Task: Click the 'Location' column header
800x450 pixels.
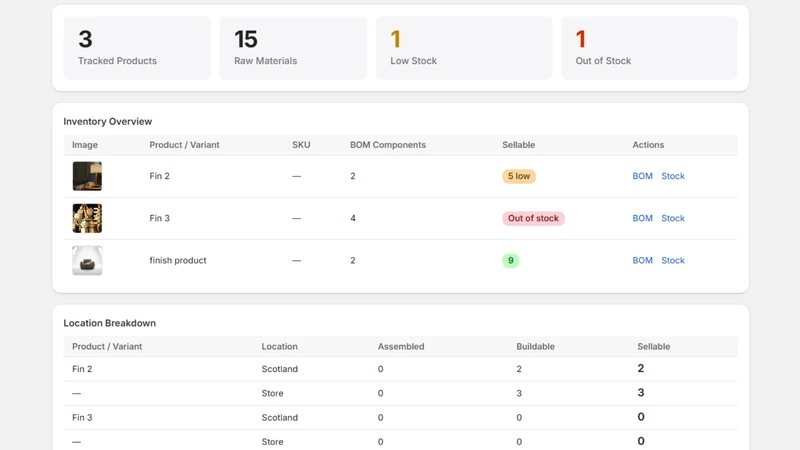Action: tap(280, 346)
